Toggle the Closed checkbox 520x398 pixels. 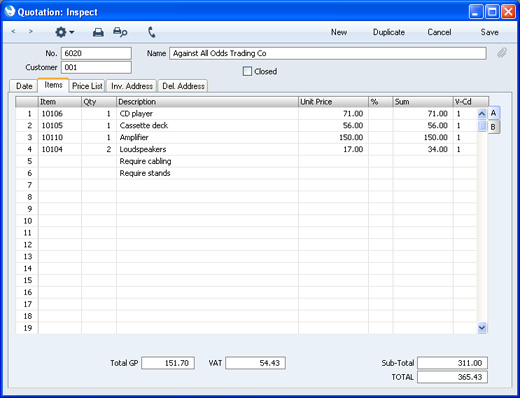(247, 71)
